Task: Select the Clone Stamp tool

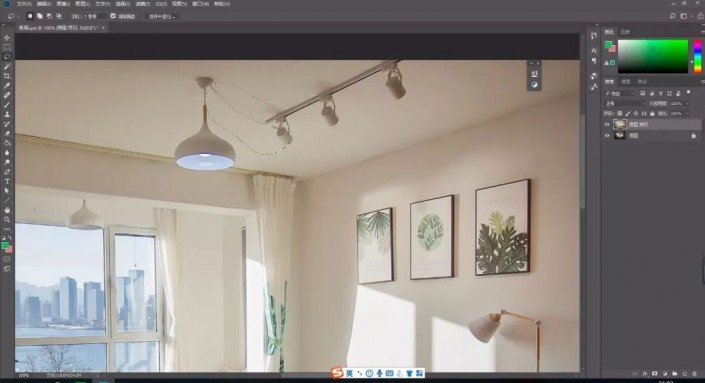Action: pos(7,114)
